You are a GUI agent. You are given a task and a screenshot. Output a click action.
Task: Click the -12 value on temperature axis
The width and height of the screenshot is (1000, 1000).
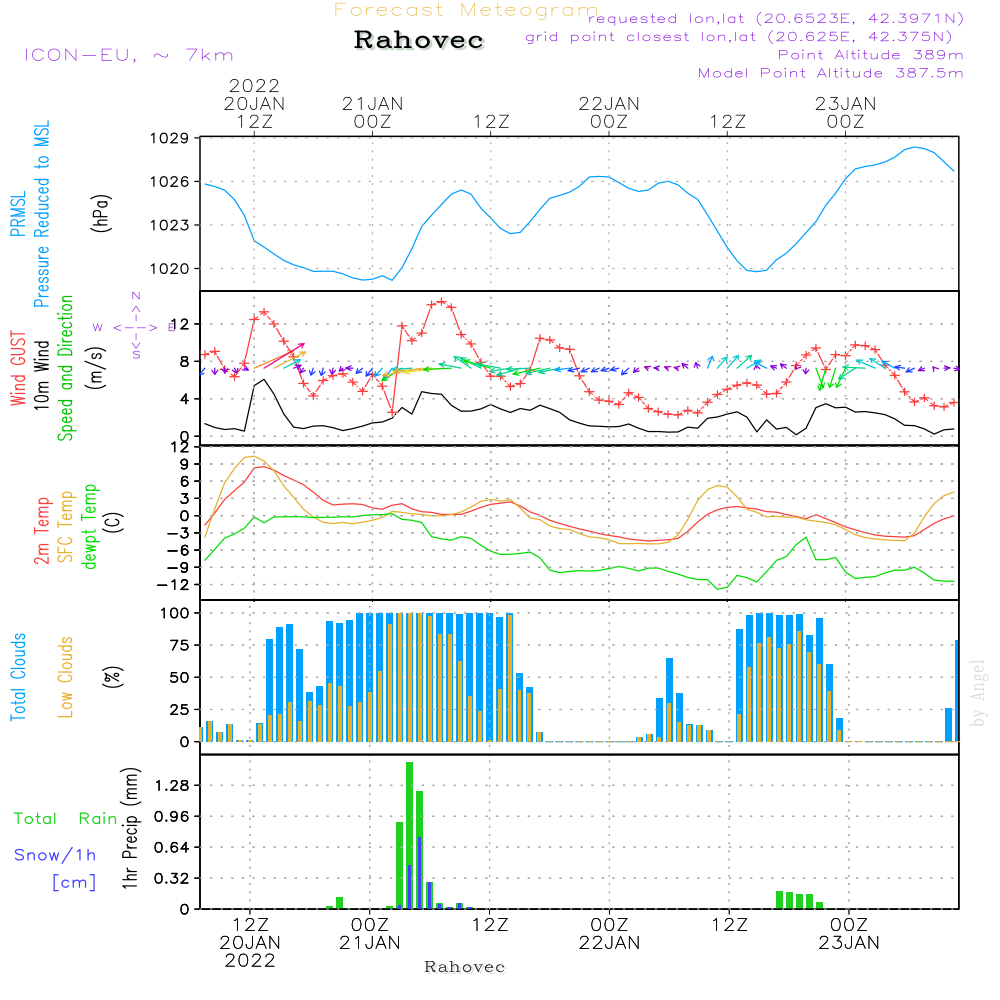point(172,585)
